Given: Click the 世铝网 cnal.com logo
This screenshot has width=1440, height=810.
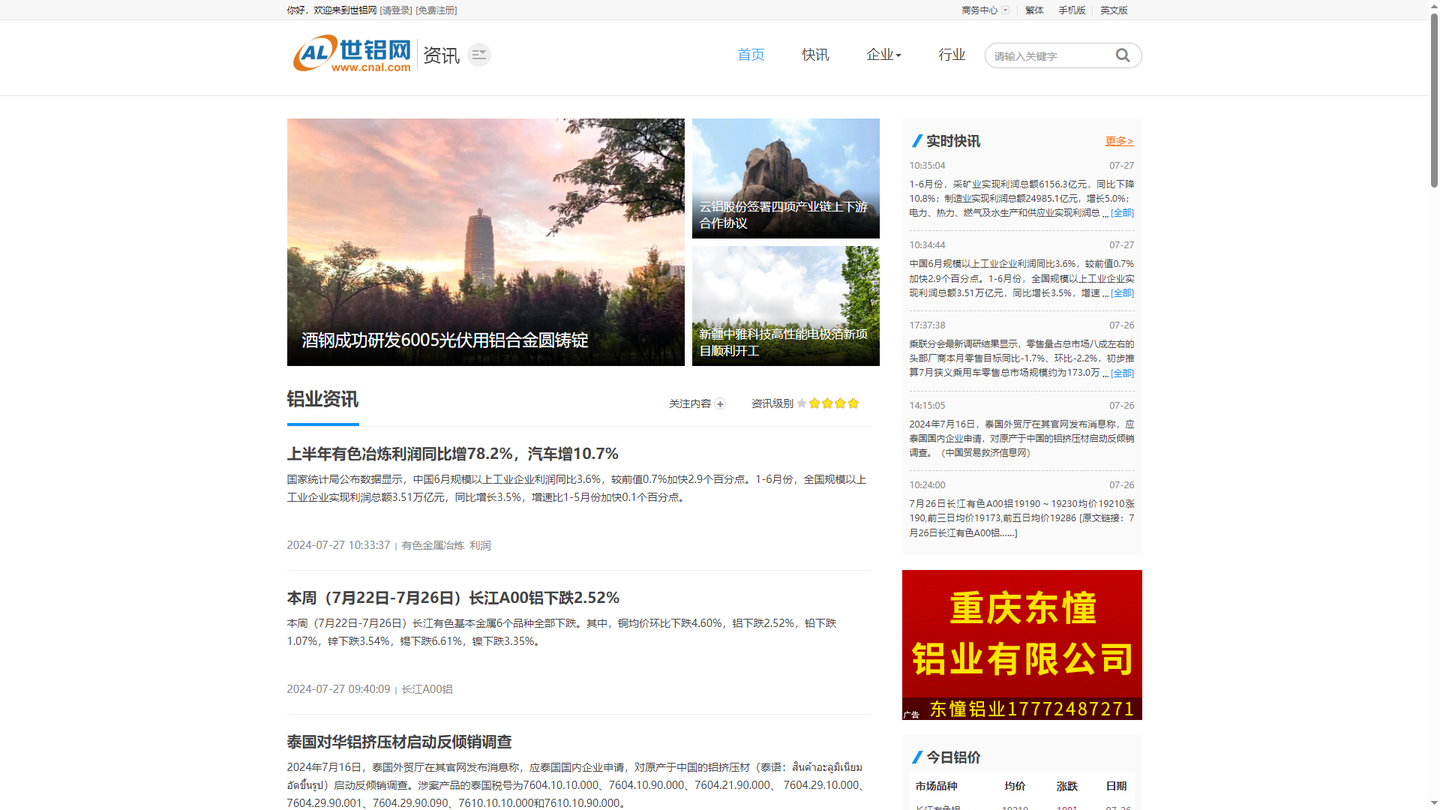Looking at the screenshot, I should click(x=352, y=54).
